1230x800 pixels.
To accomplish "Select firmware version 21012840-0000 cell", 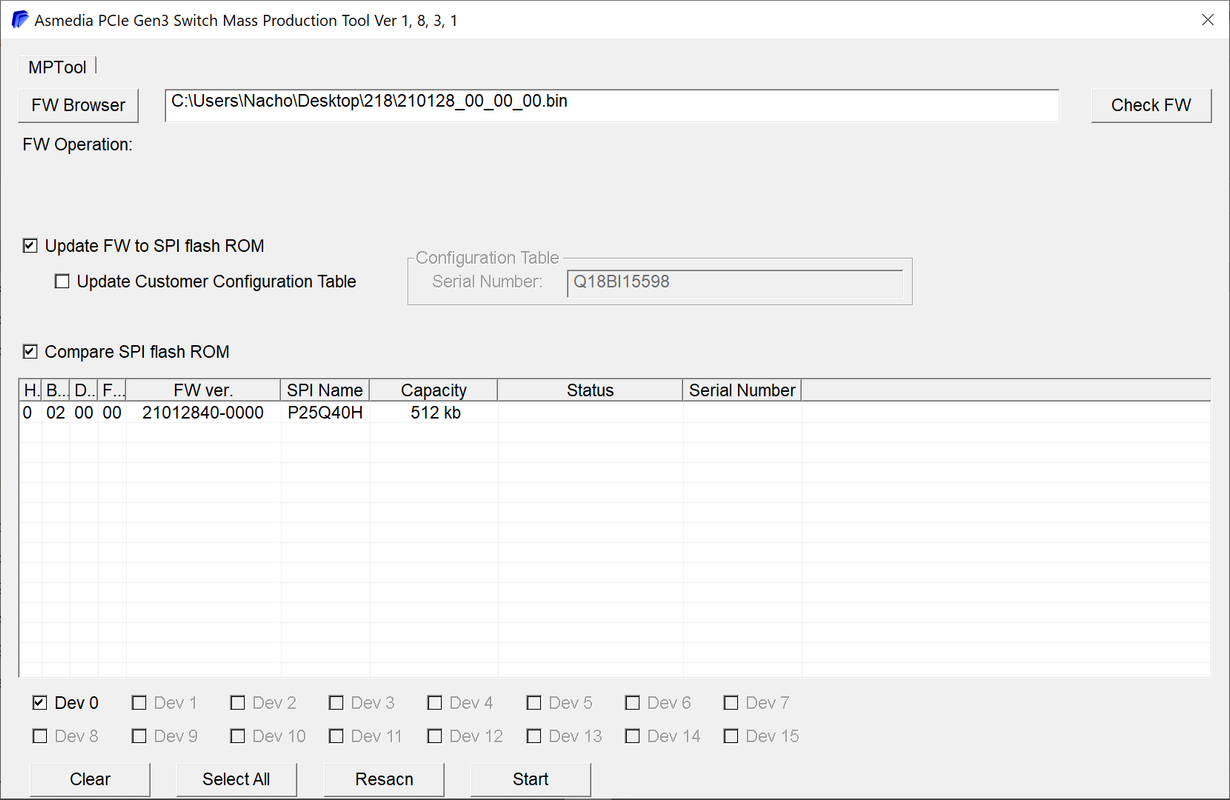I will click(x=203, y=412).
